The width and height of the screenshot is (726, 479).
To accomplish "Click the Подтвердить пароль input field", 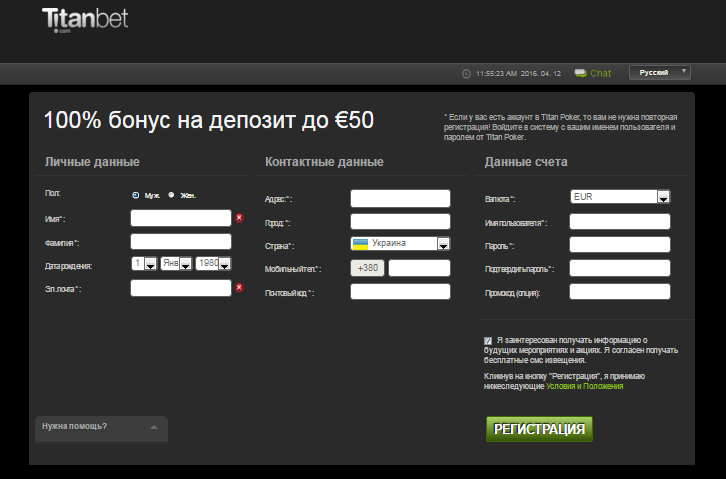I will (620, 268).
